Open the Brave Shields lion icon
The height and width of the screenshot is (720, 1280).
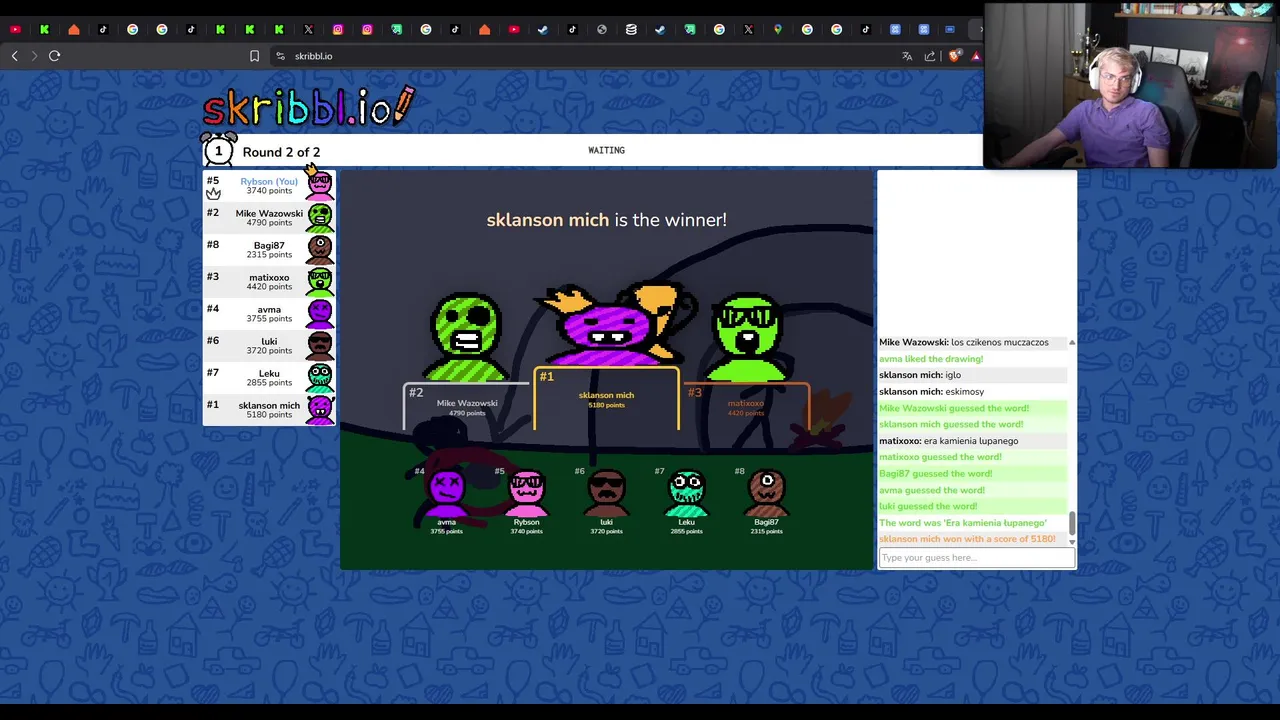tap(953, 56)
